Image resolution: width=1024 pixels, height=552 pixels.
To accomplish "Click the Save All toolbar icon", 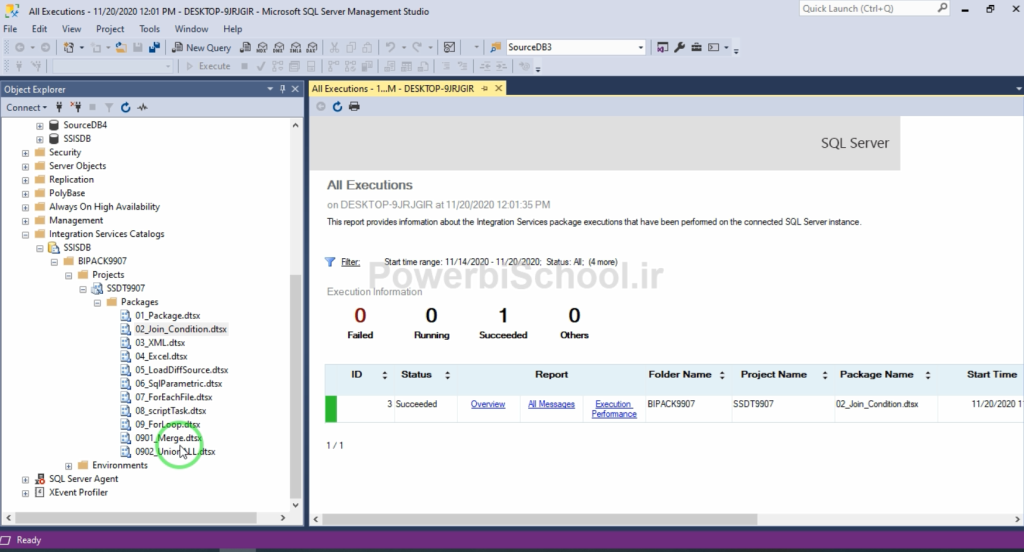I will click(x=154, y=47).
